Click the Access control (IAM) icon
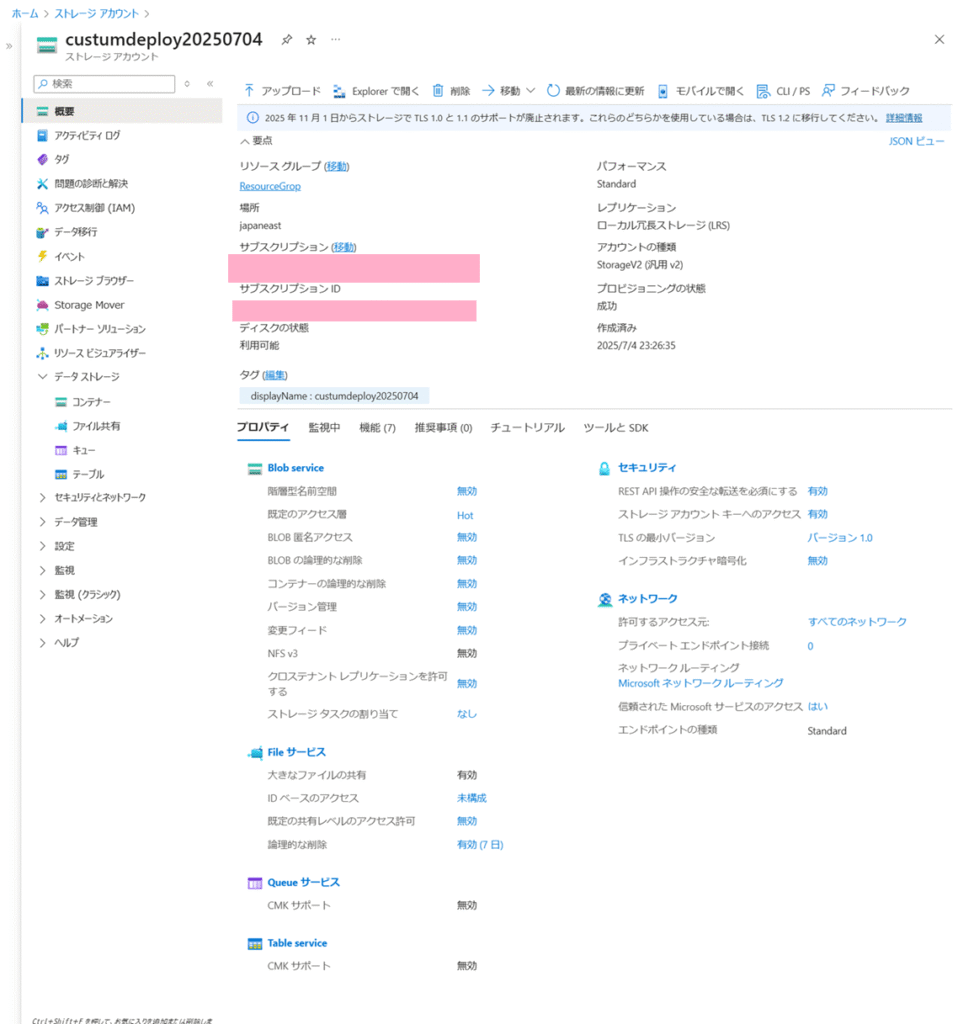This screenshot has width=958, height=1024. (x=42, y=208)
